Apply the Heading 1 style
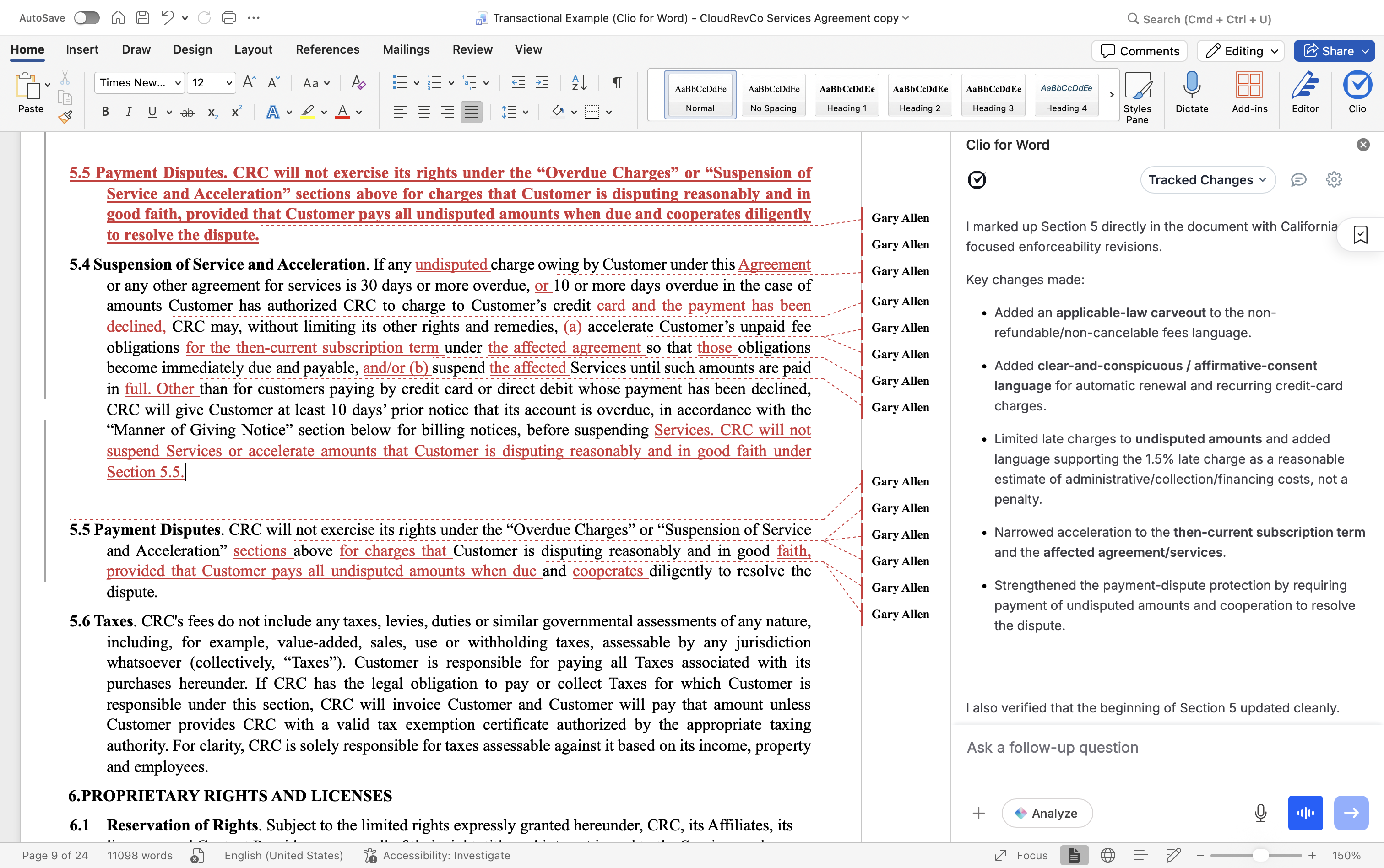 pos(847,95)
